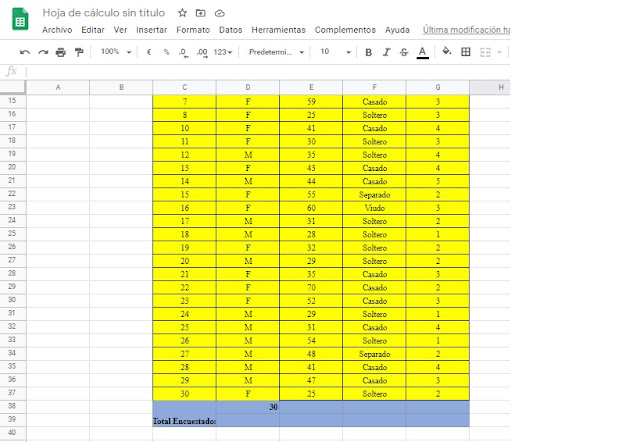640x442 pixels.
Task: Select column H header
Action: (x=490, y=87)
